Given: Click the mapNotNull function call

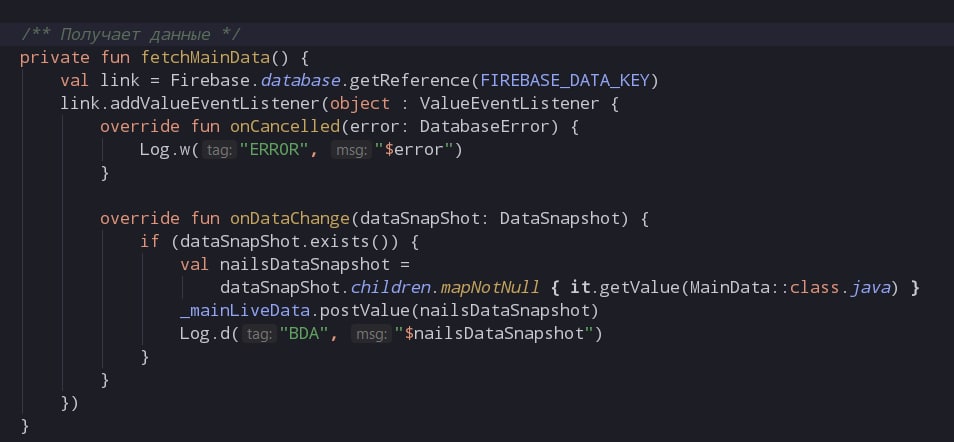Looking at the screenshot, I should pyautogui.click(x=490, y=287).
